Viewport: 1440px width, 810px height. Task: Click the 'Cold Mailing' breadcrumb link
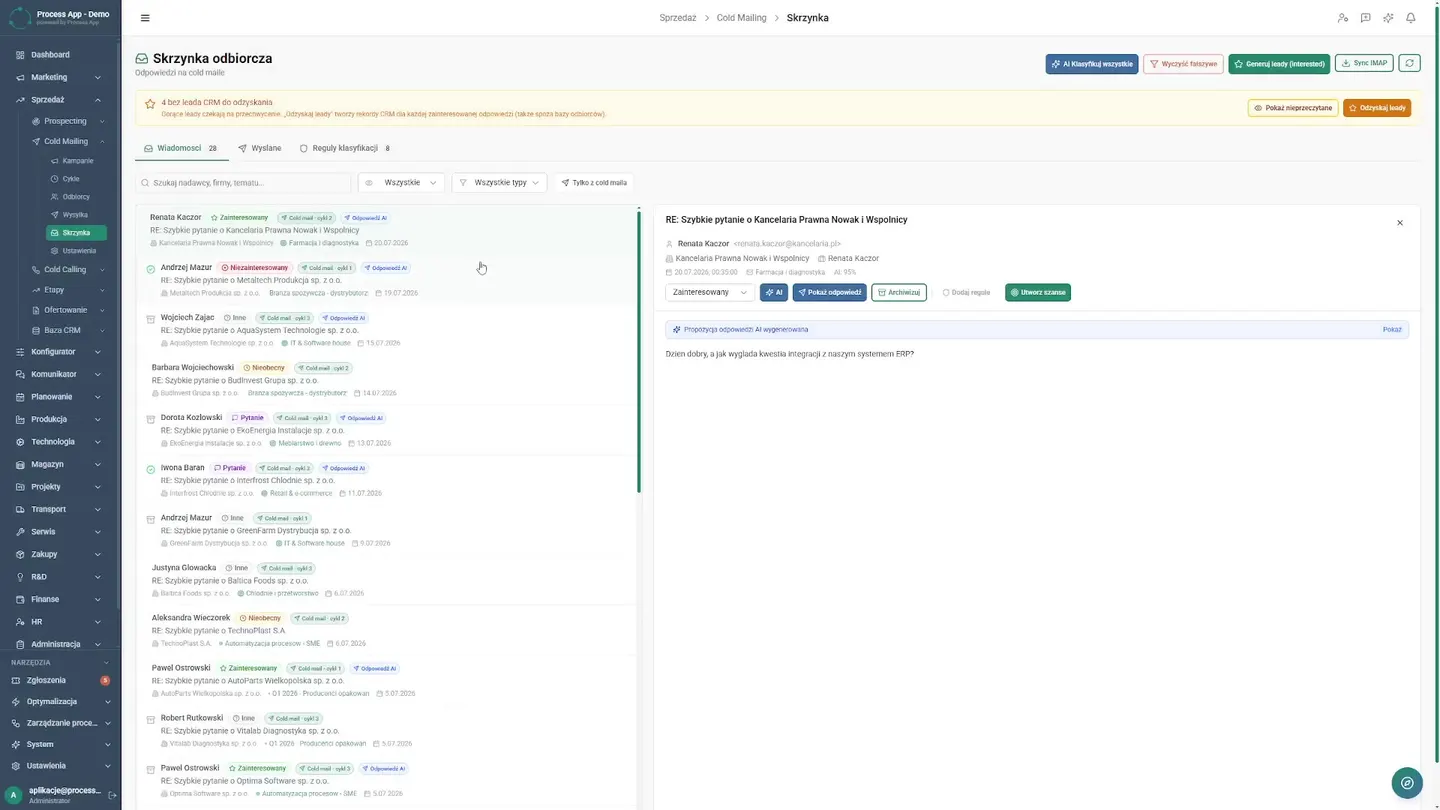tap(741, 18)
